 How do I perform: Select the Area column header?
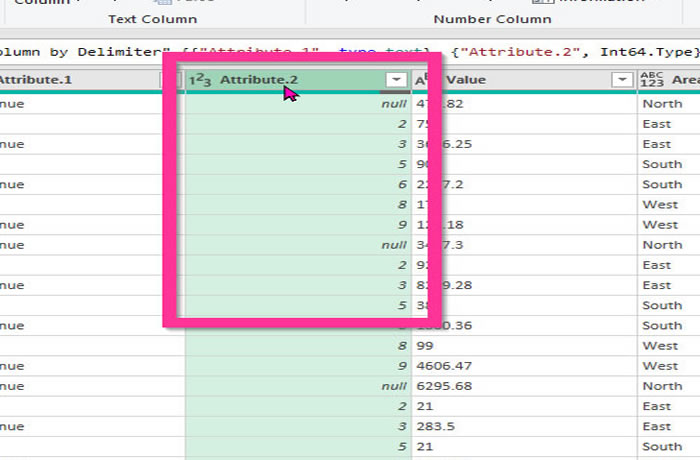tap(685, 80)
